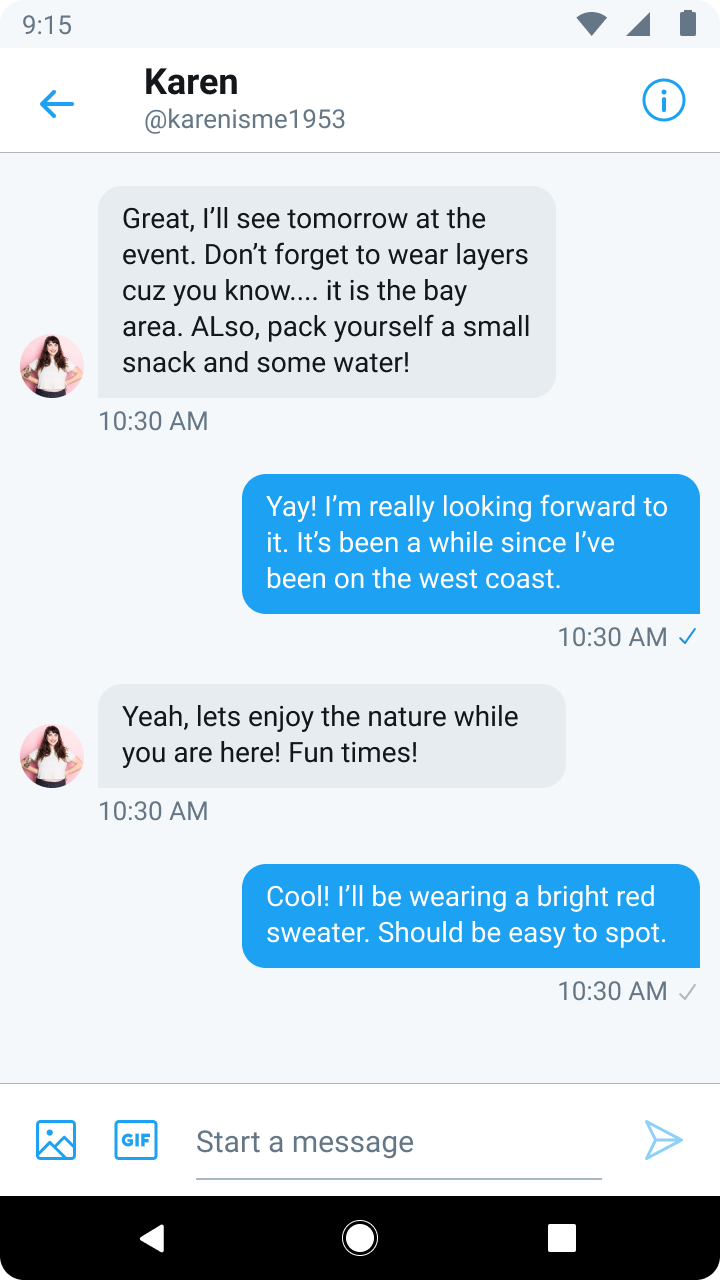Open Karen's profile from header name
Image resolution: width=720 pixels, height=1280 pixels.
click(x=191, y=82)
